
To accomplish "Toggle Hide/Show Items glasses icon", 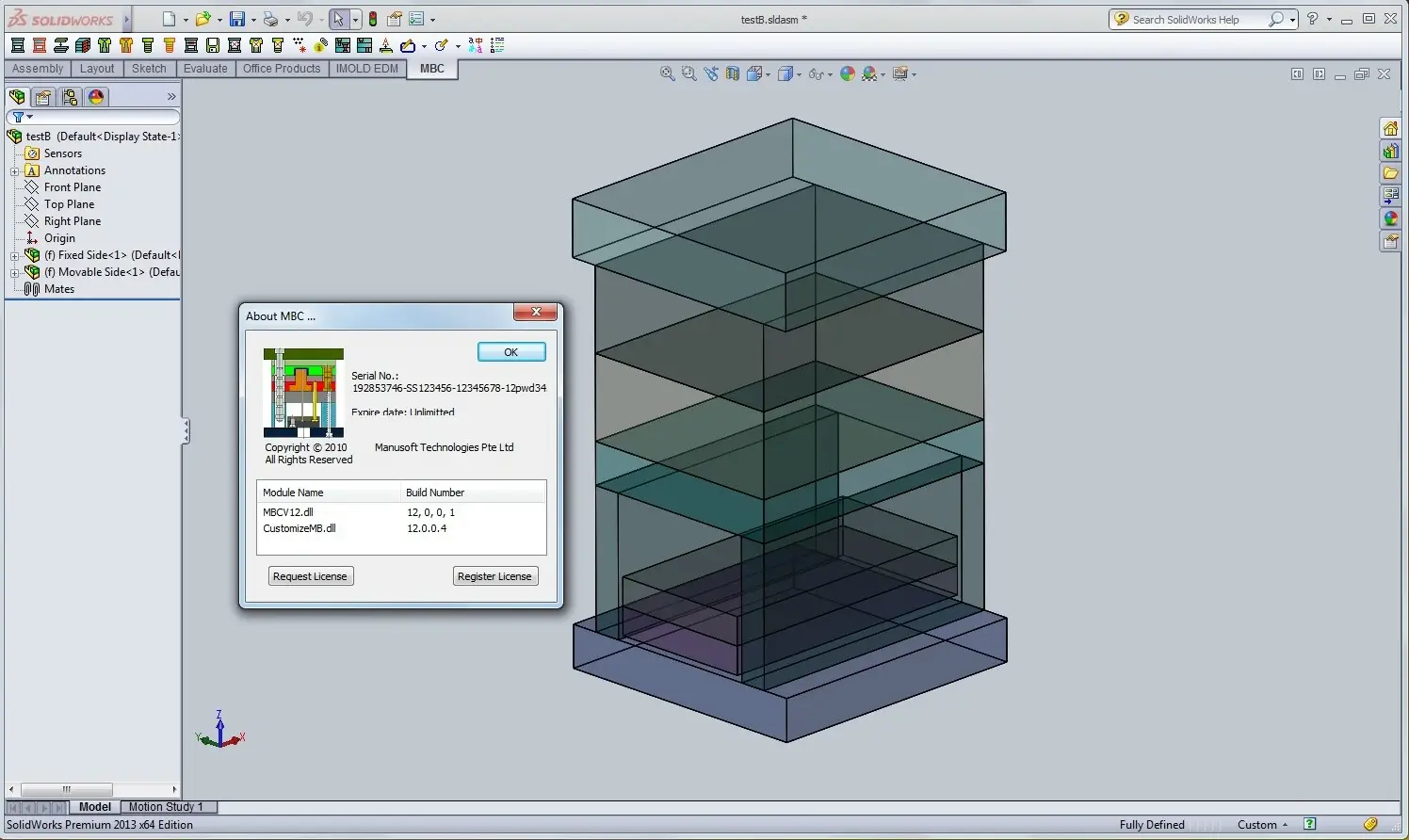I will 816,73.
